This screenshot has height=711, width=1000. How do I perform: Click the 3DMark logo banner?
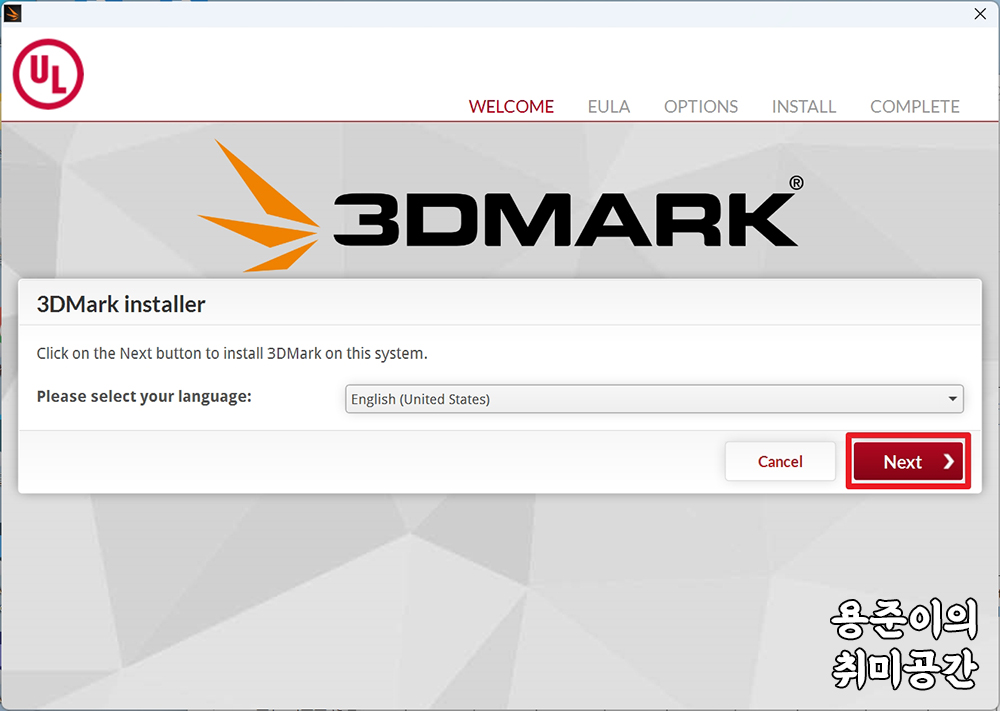501,205
